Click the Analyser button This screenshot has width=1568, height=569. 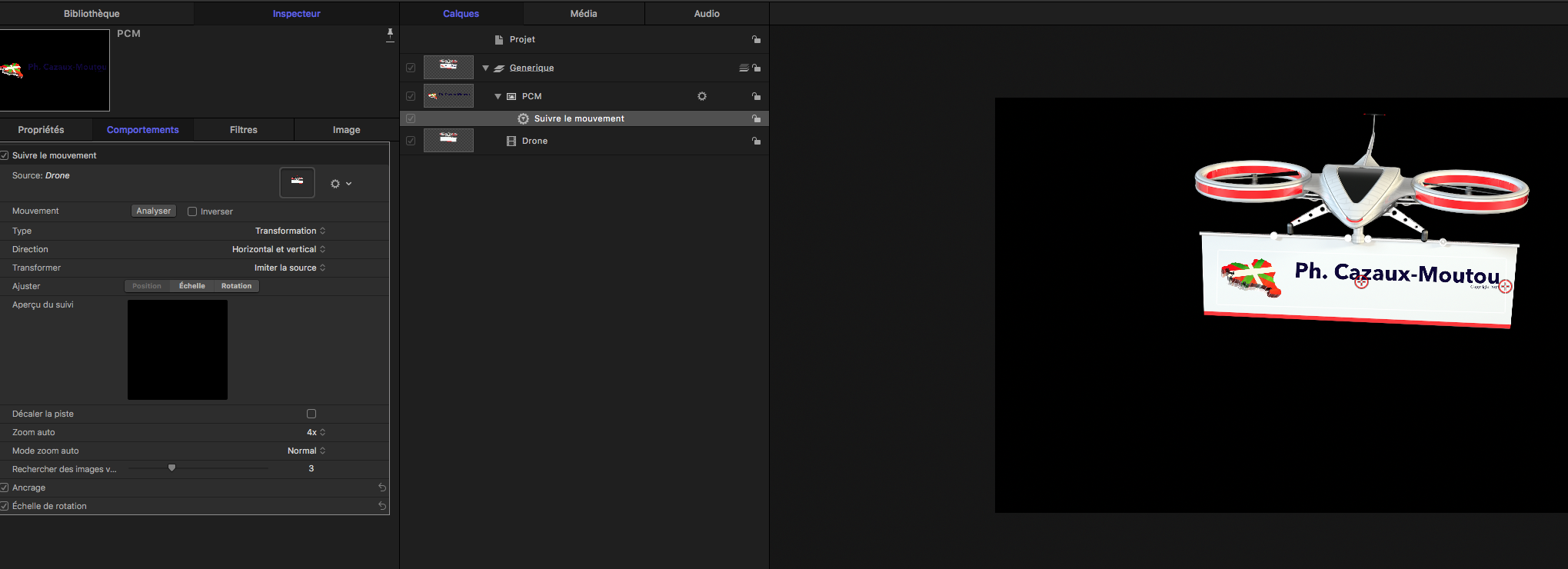point(154,211)
